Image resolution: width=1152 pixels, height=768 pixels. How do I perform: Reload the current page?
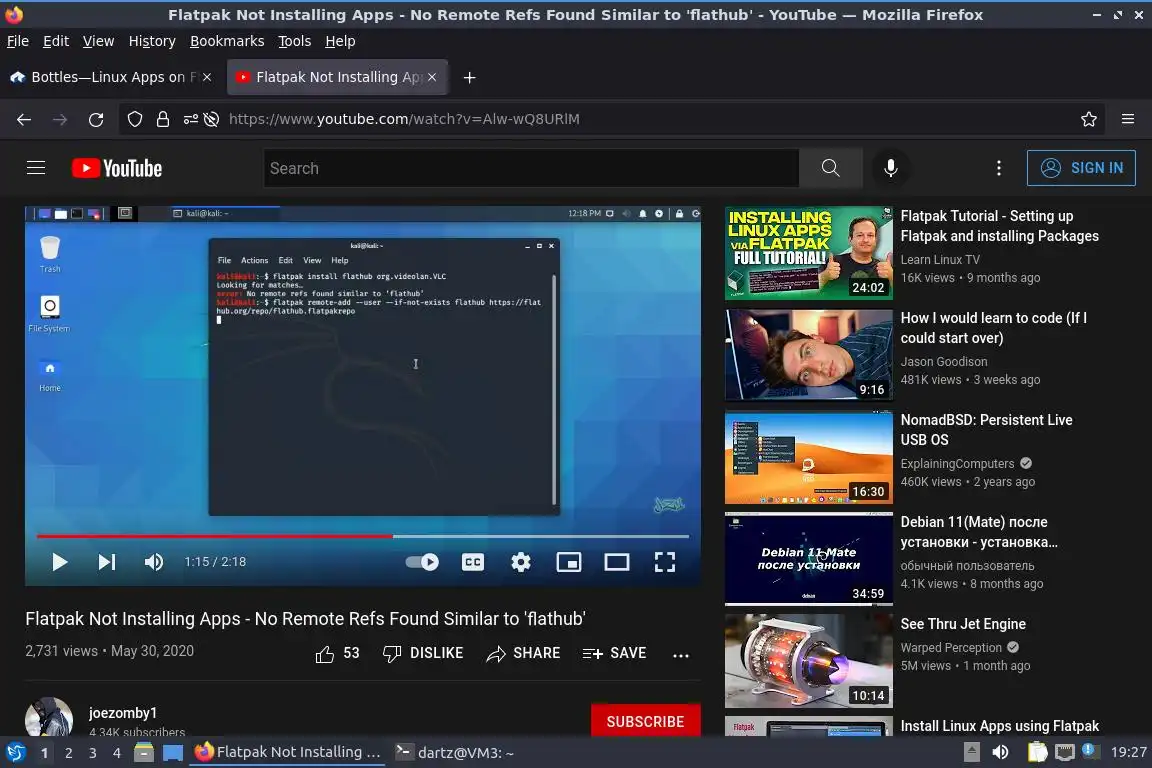click(x=96, y=119)
